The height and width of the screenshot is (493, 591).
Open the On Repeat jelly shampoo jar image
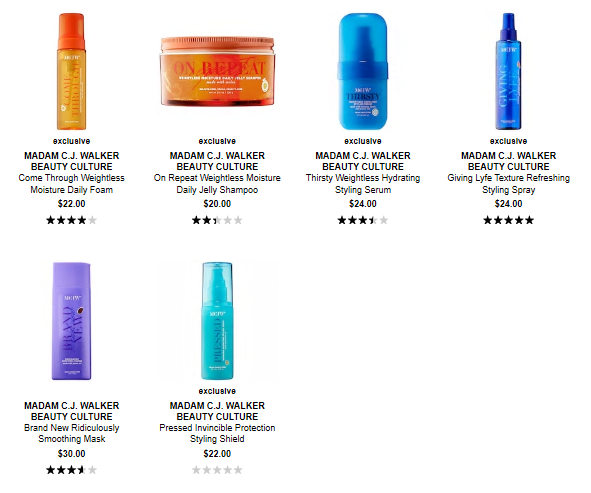[217, 72]
